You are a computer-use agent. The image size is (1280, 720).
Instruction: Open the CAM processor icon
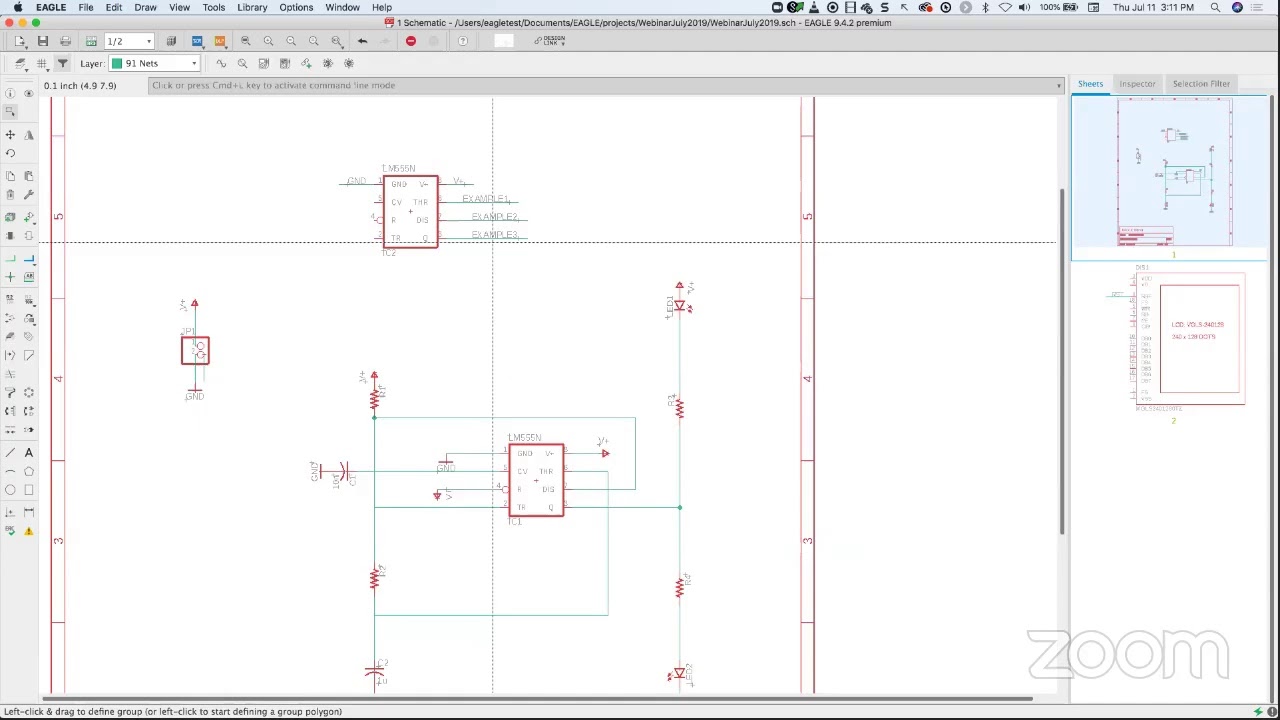[x=91, y=41]
